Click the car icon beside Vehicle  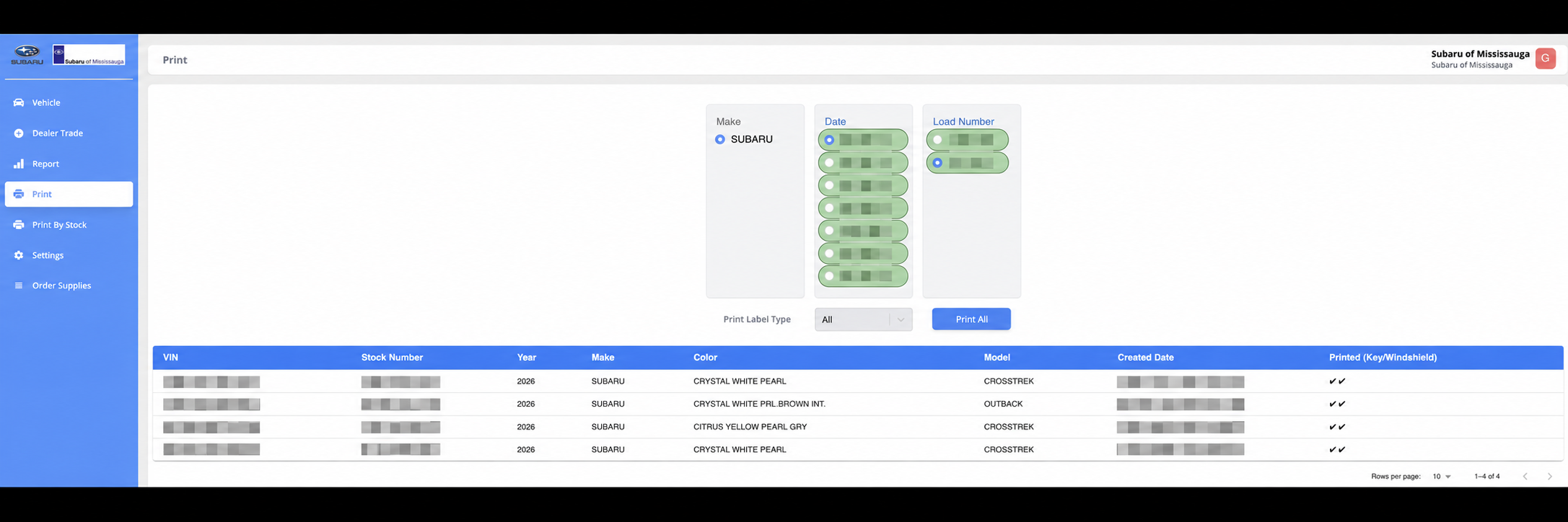pyautogui.click(x=19, y=102)
